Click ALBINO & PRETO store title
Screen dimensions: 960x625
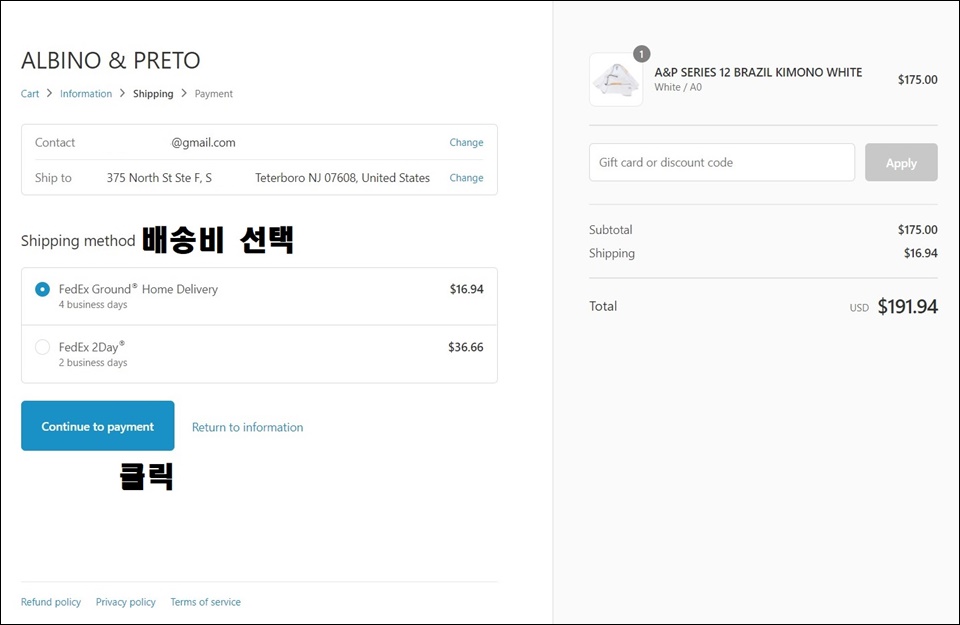click(111, 61)
